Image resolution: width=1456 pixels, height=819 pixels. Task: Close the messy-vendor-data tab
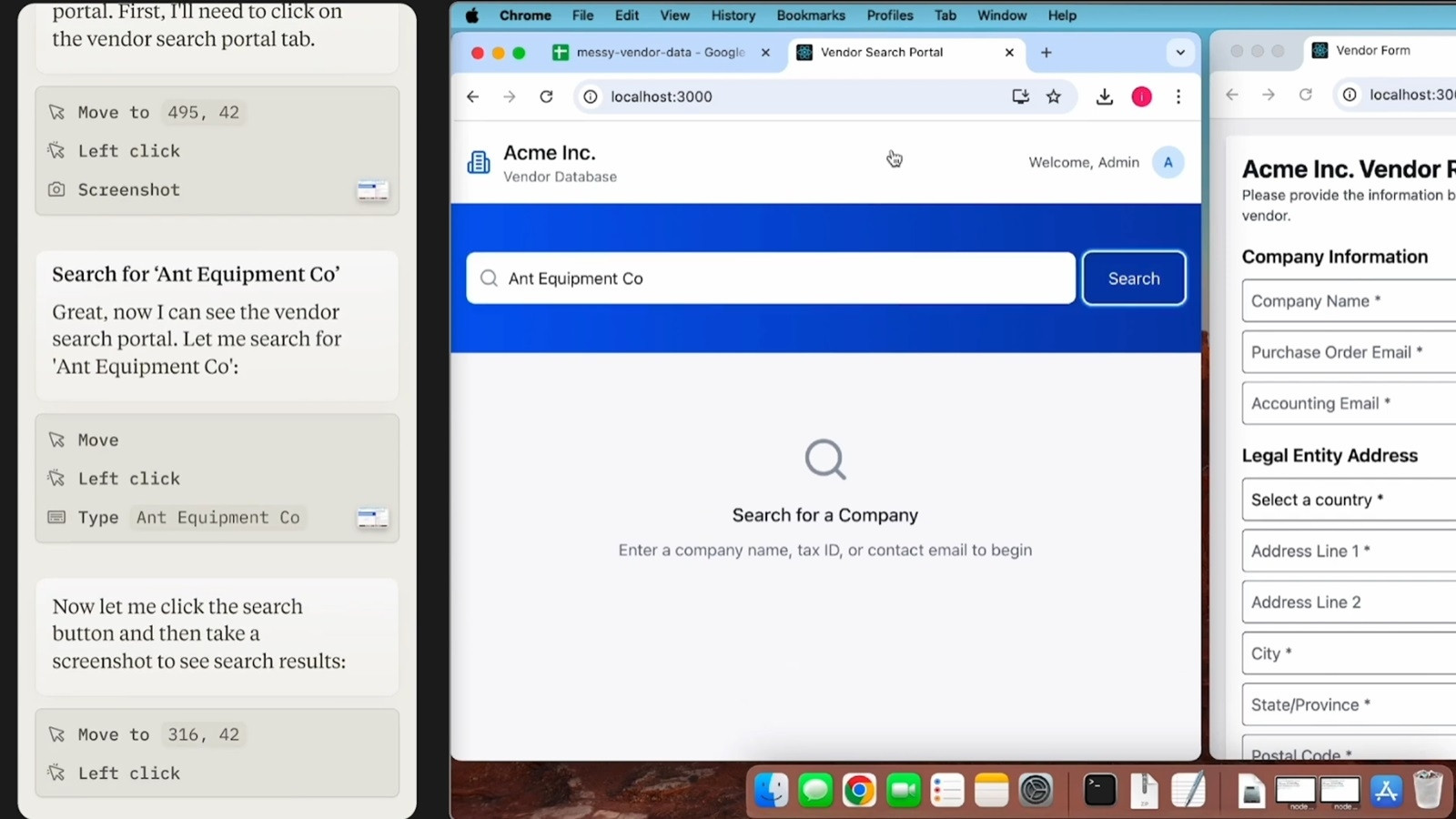pos(765,53)
